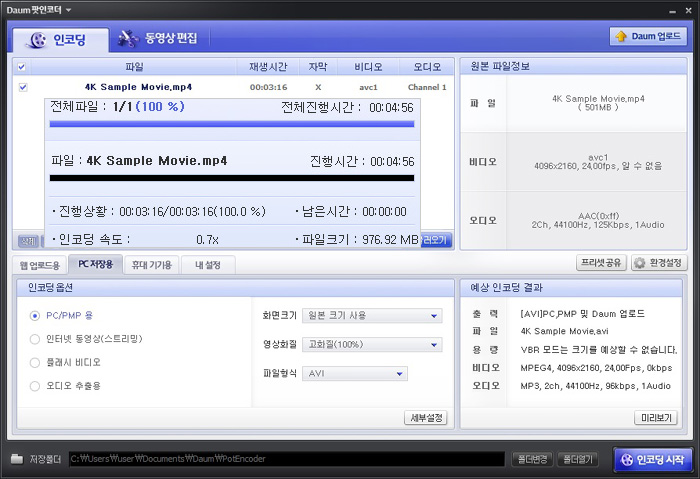Switch to the 휴대 기기용 tab

(151, 265)
